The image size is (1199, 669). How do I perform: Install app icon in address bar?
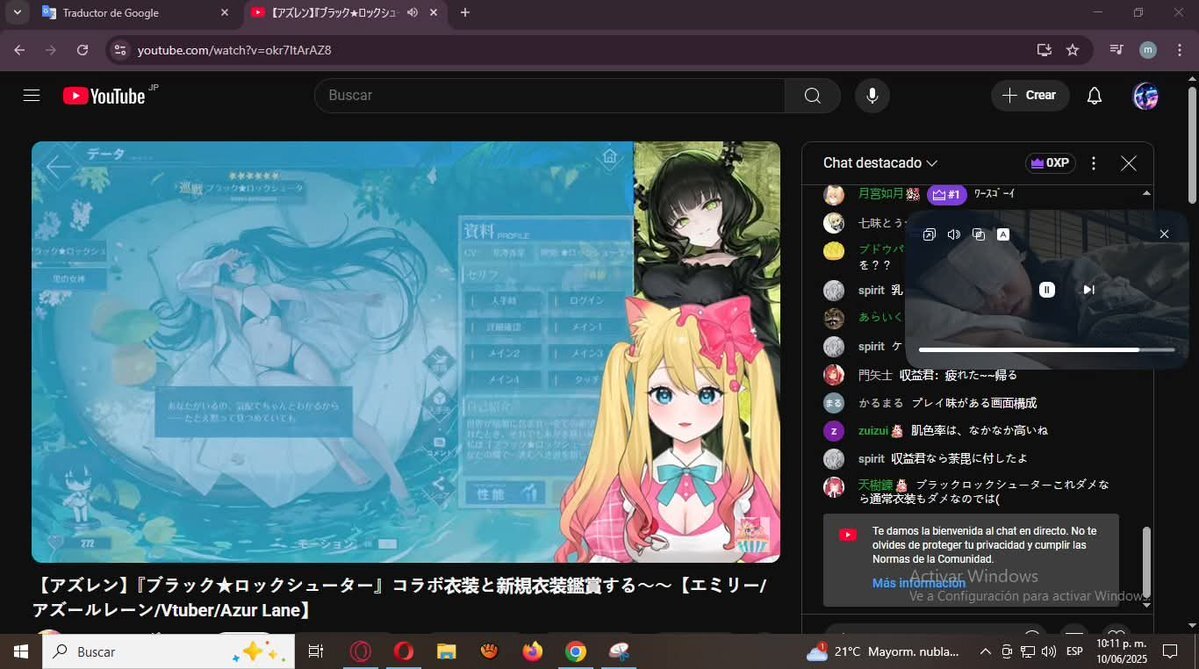[x=1044, y=50]
